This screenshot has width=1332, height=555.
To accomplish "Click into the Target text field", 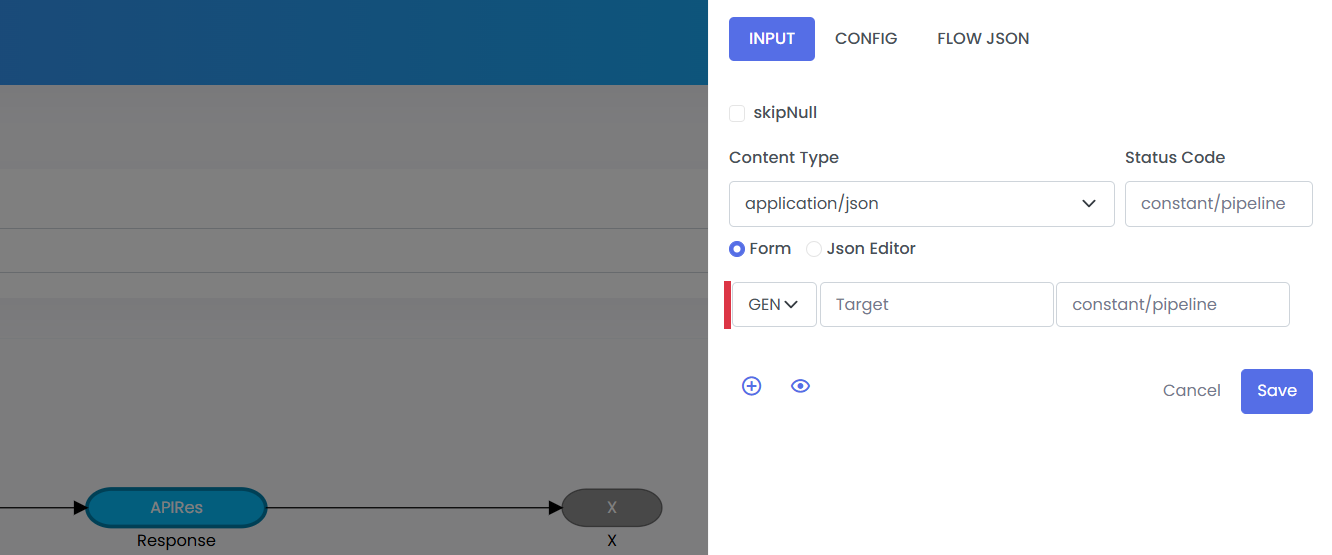I will point(936,305).
